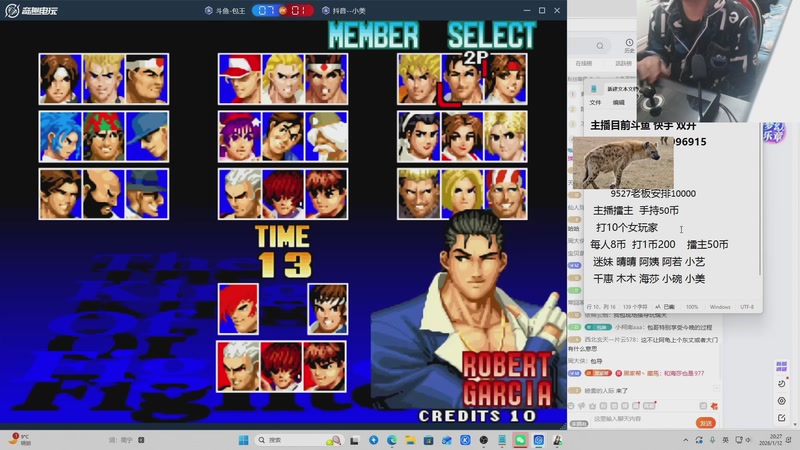The height and width of the screenshot is (450, 800).
Task: Click target circle icon in sidebar
Action: coord(781,401)
